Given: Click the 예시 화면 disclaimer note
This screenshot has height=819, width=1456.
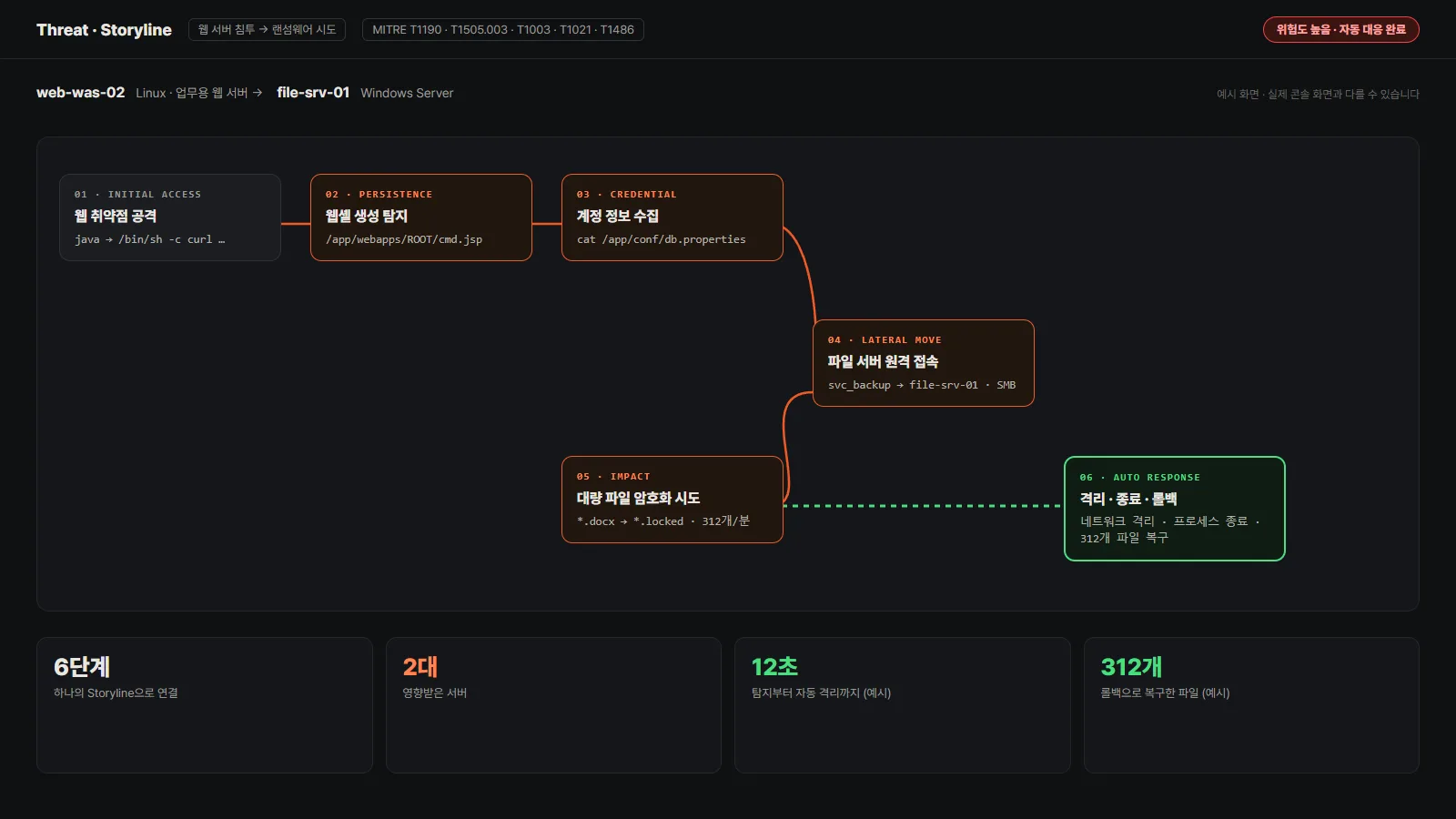Looking at the screenshot, I should pos(1318,94).
